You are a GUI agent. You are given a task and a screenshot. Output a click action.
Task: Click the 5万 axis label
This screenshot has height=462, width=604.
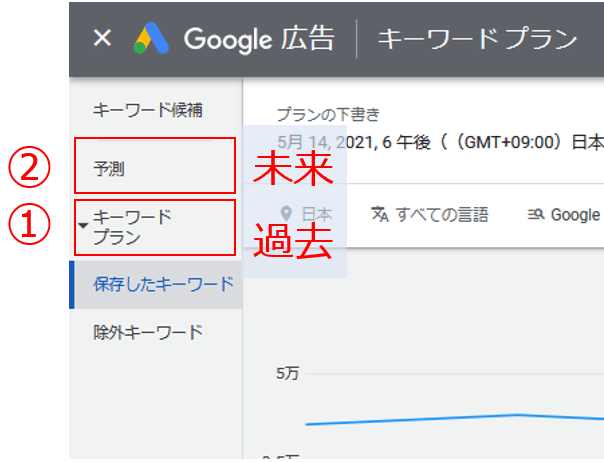point(287,373)
